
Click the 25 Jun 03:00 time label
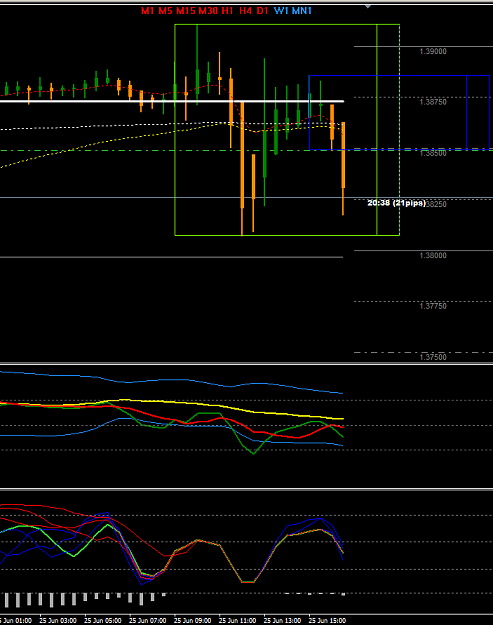[x=58, y=621]
